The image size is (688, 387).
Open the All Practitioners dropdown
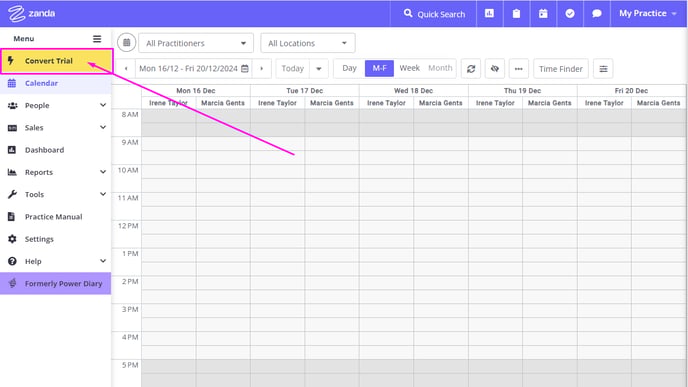tap(196, 43)
